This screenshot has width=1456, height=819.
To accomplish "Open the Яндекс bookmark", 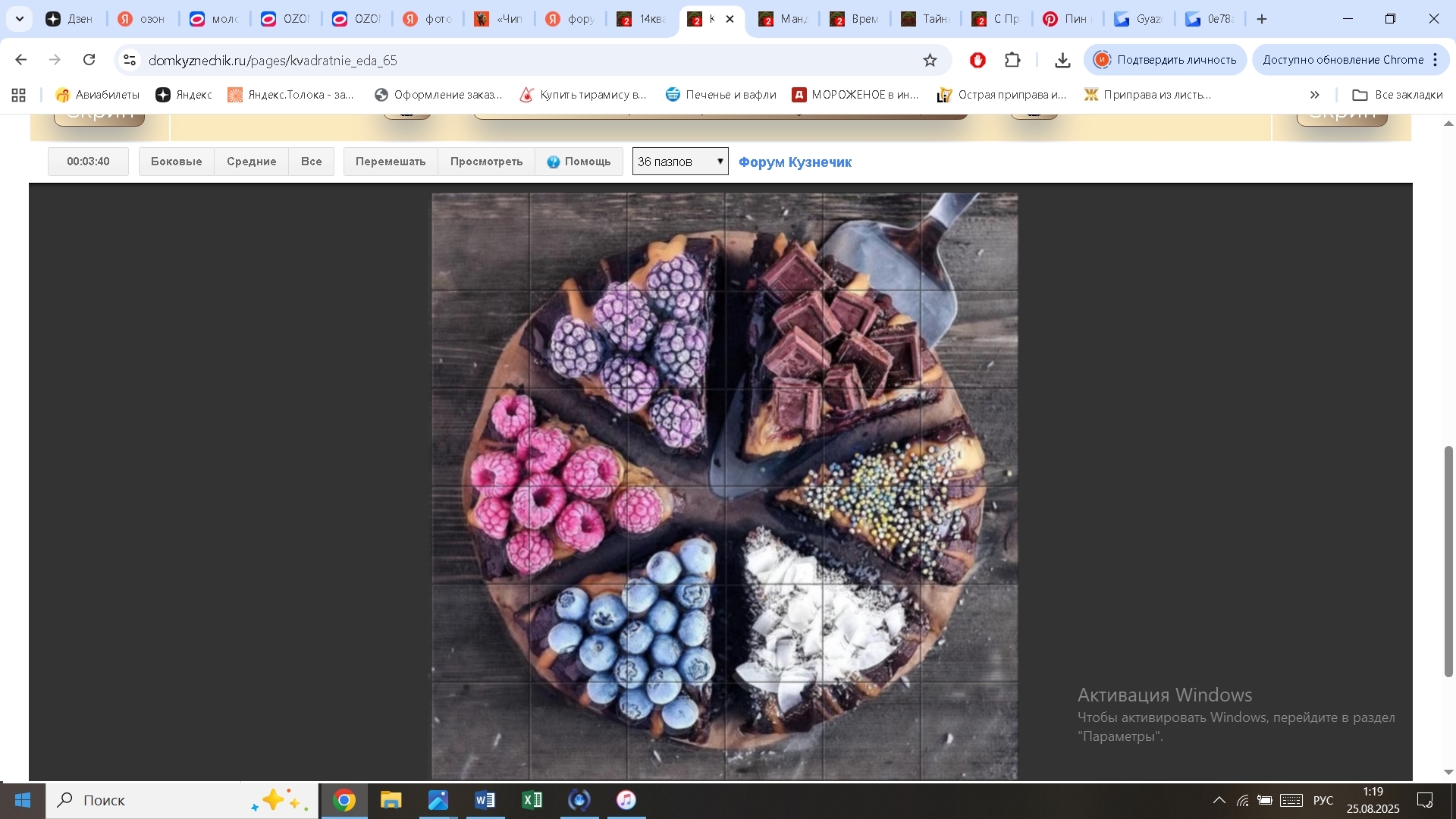I will [184, 95].
